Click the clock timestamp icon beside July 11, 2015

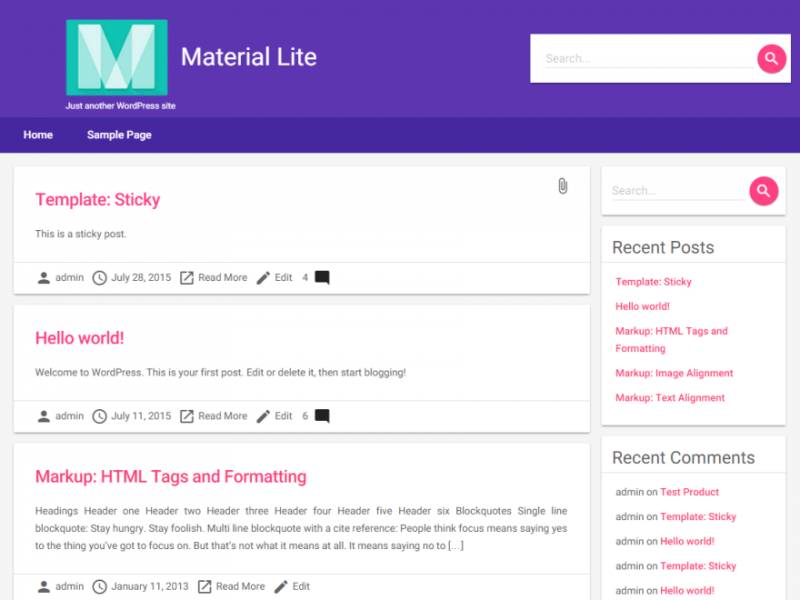pyautogui.click(x=100, y=416)
